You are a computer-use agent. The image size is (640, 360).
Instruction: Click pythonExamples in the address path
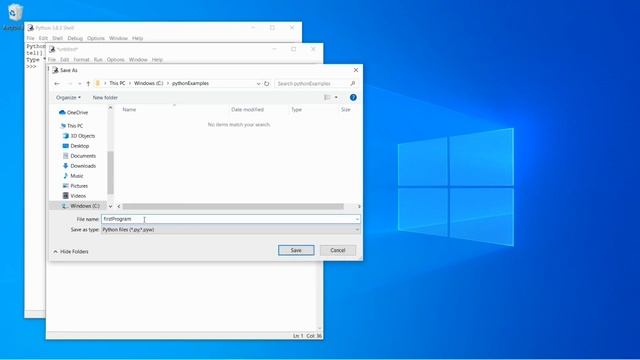coord(190,83)
